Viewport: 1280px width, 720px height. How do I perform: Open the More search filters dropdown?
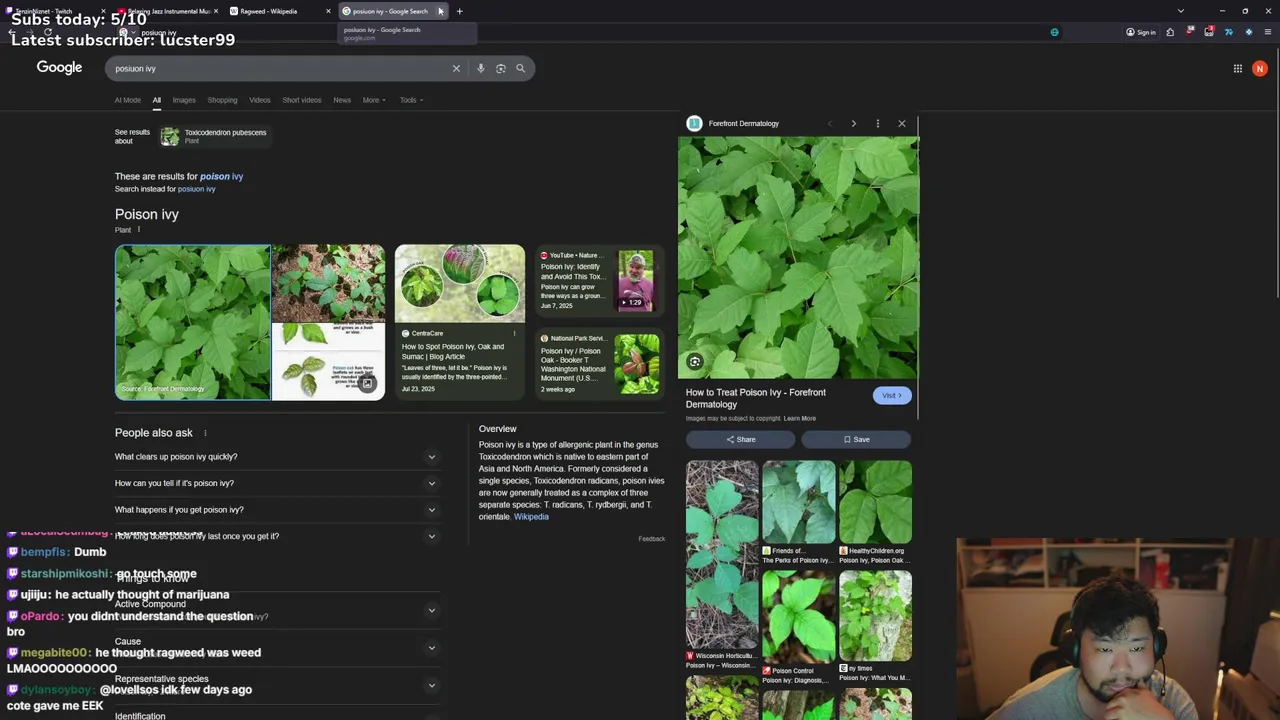(x=374, y=100)
